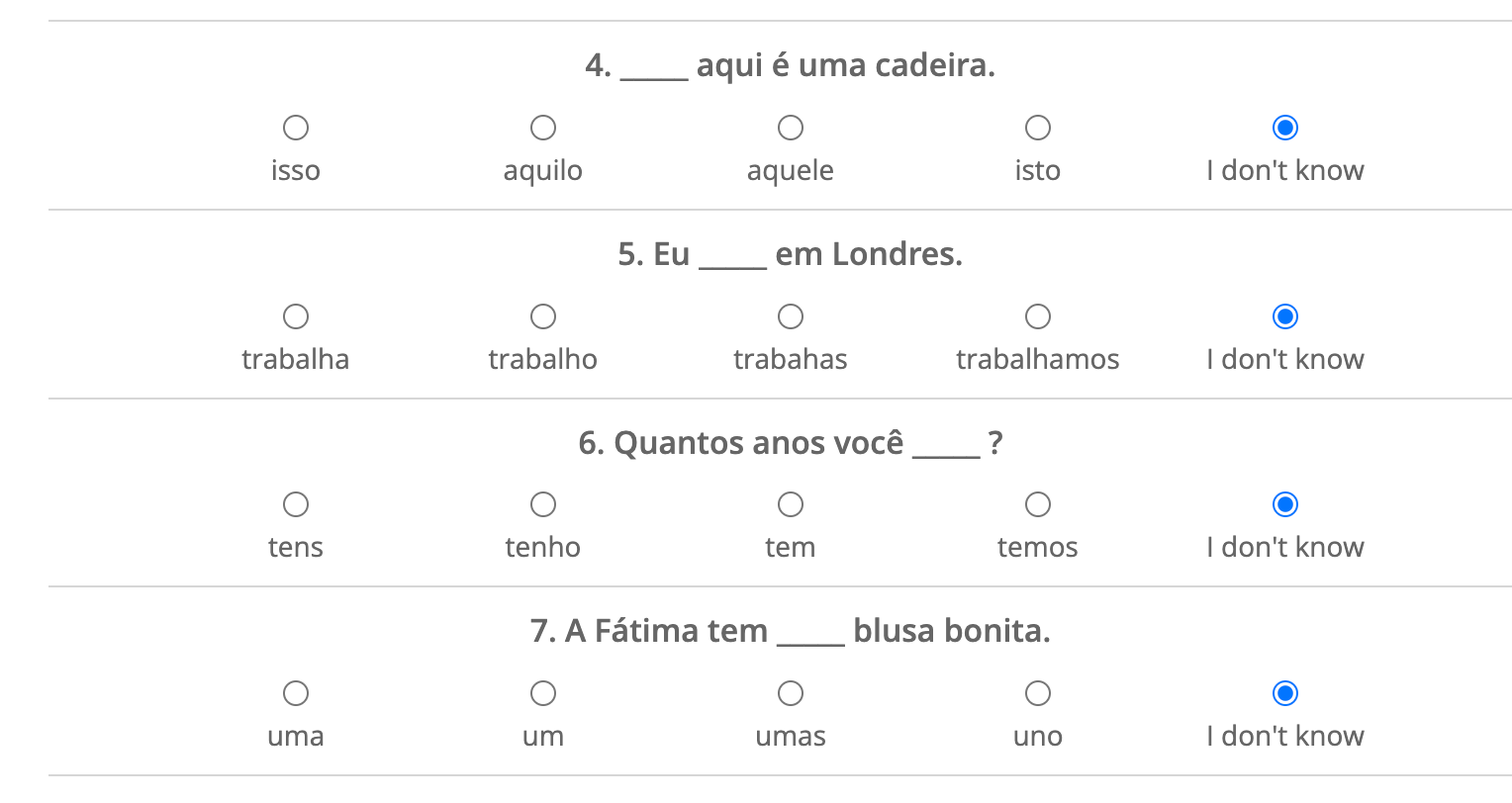Choose 'uma' for the Fátima question
The image size is (1512, 803).
296,693
